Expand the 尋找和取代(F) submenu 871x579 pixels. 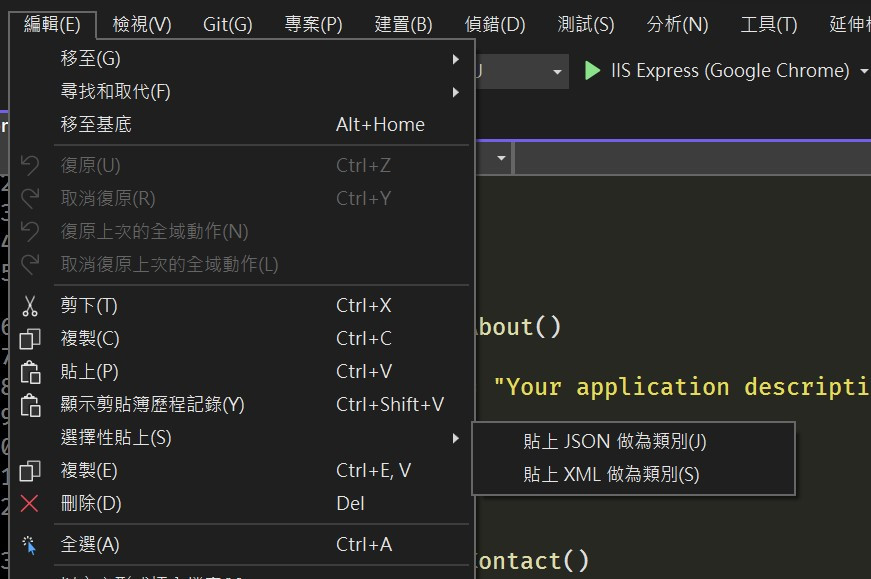pyautogui.click(x=242, y=91)
